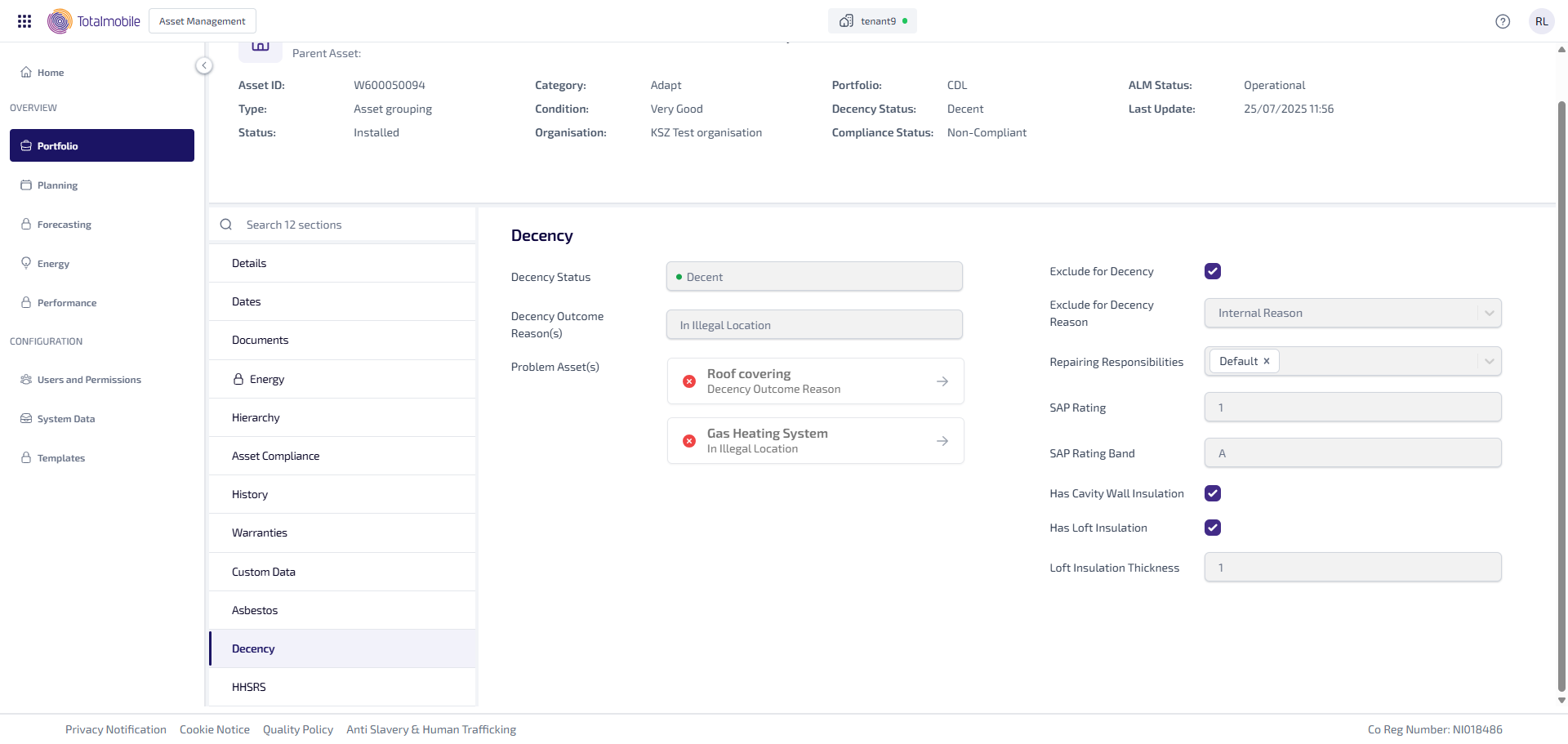Open the help question mark icon
Image resolution: width=1568 pixels, height=744 pixels.
(x=1502, y=21)
